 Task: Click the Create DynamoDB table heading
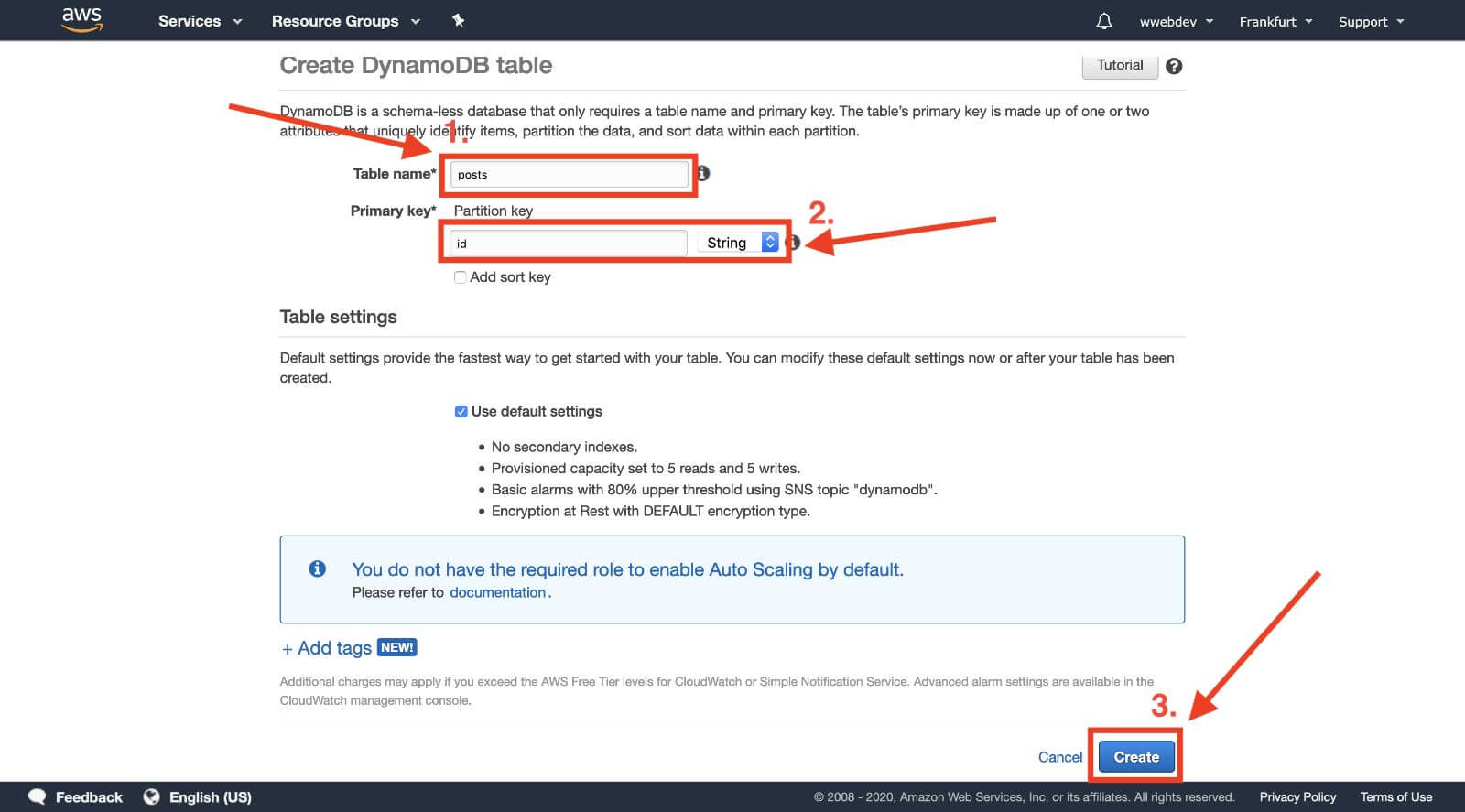pyautogui.click(x=416, y=65)
